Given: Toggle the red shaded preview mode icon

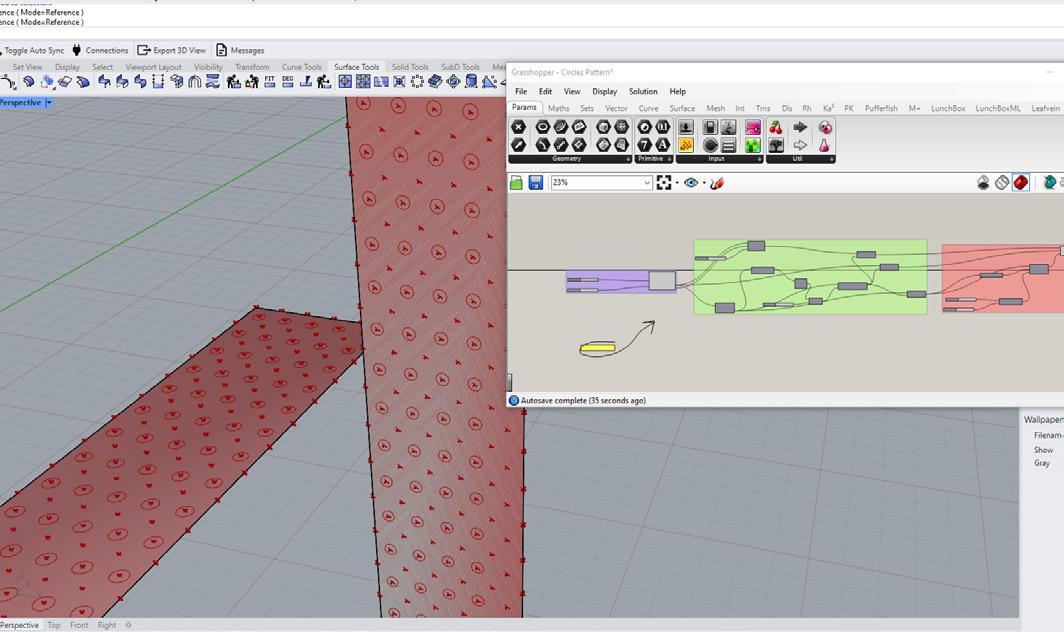Looking at the screenshot, I should [1020, 183].
